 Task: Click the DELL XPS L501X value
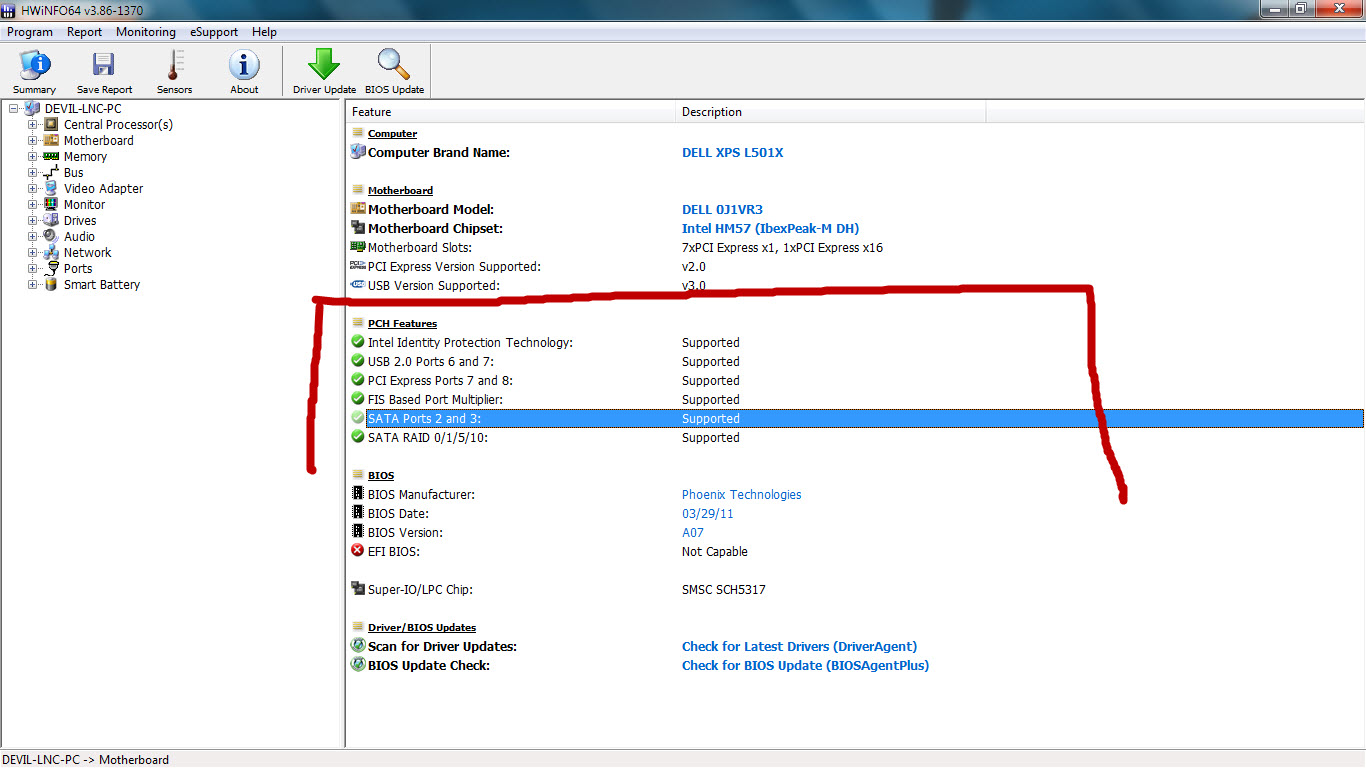pos(733,153)
